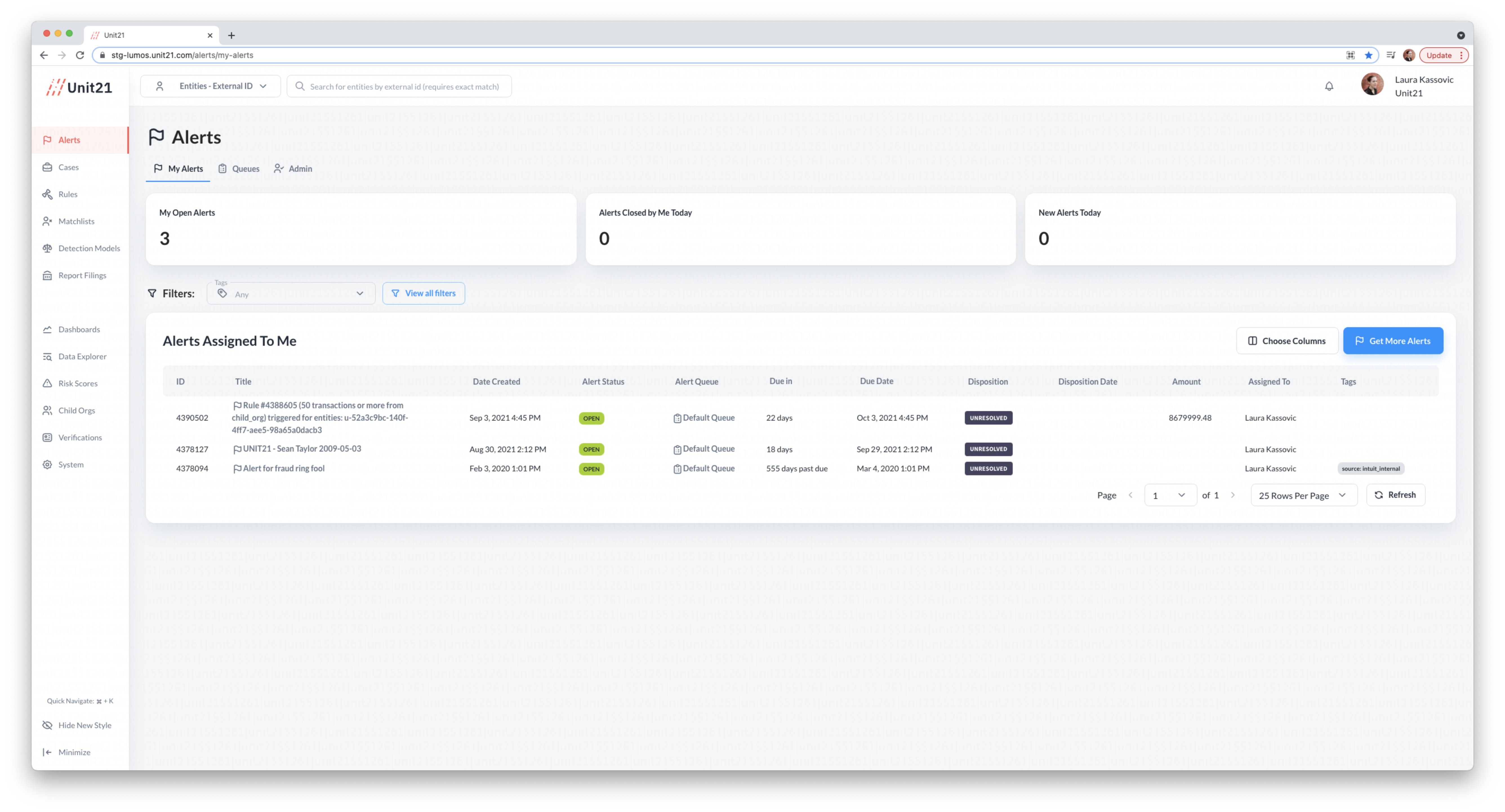Bookmark page with star icon

click(1368, 55)
